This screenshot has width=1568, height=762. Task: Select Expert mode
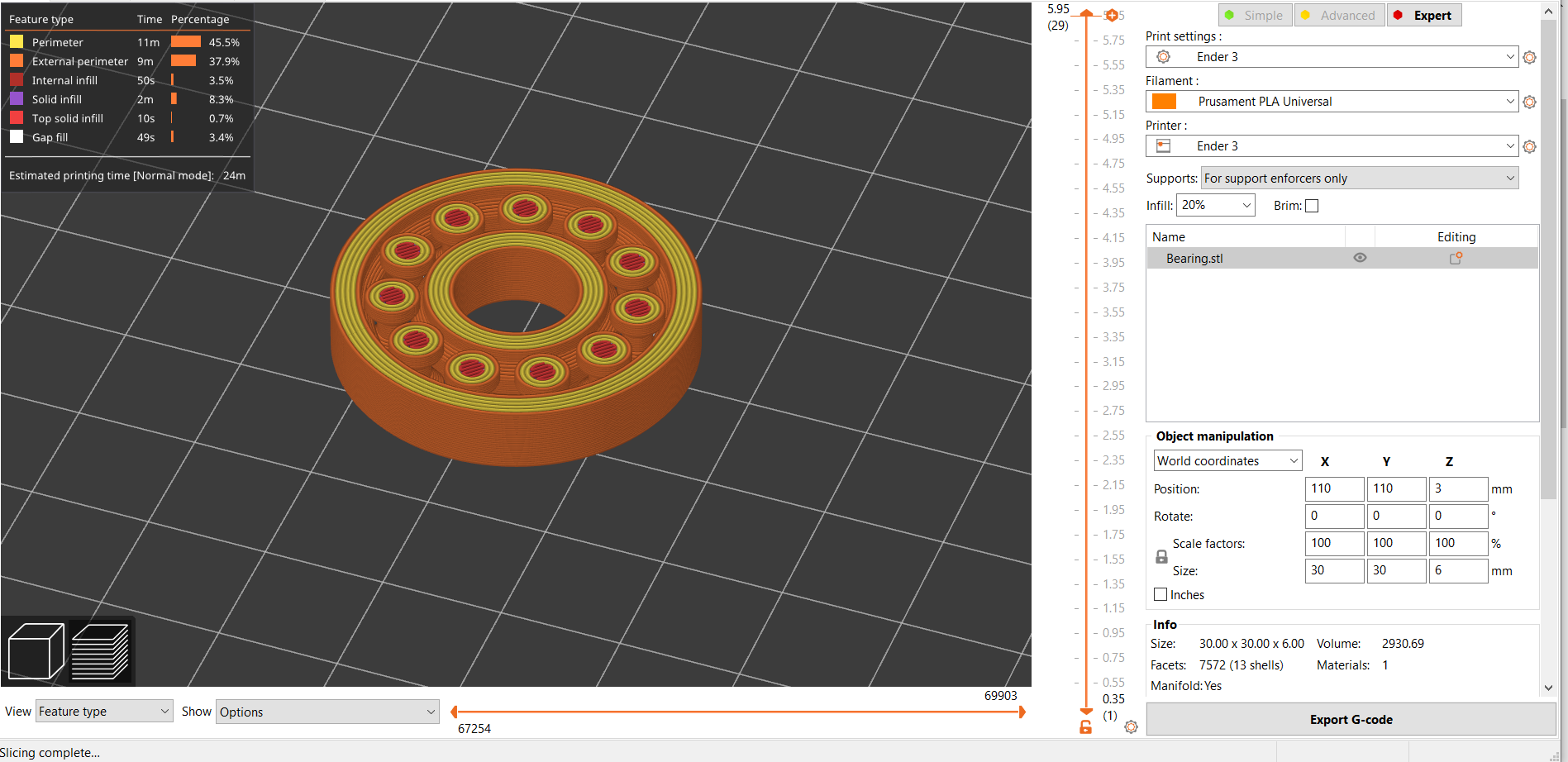click(1423, 15)
